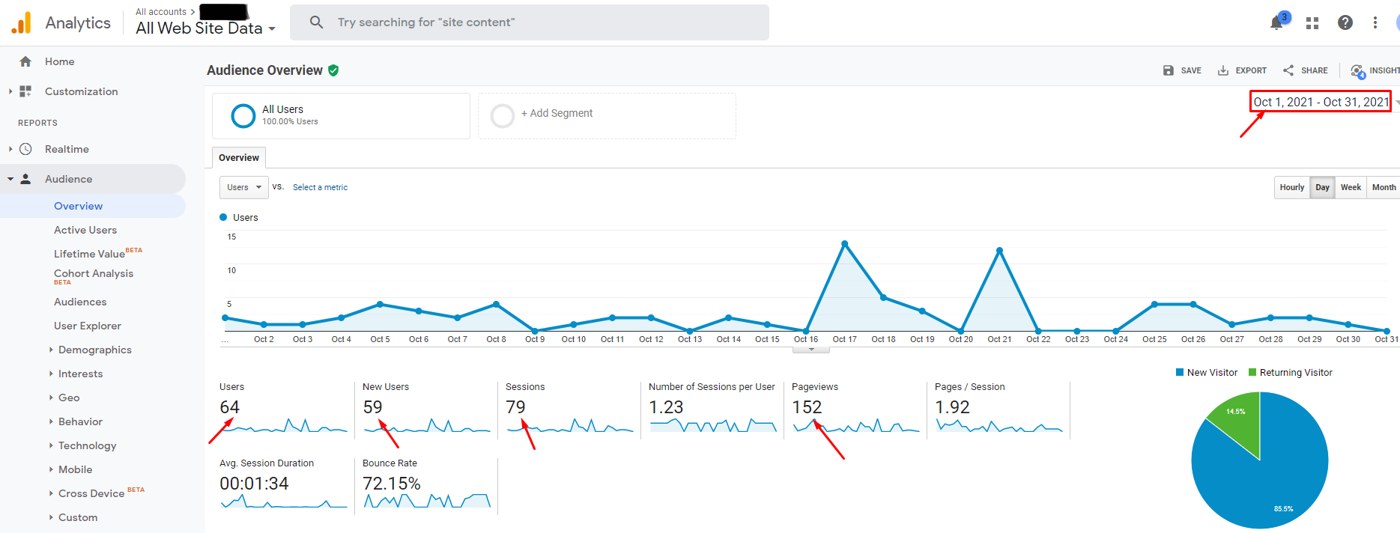This screenshot has height=533, width=1400.
Task: Click the Pageviews metric card
Action: pos(855,409)
